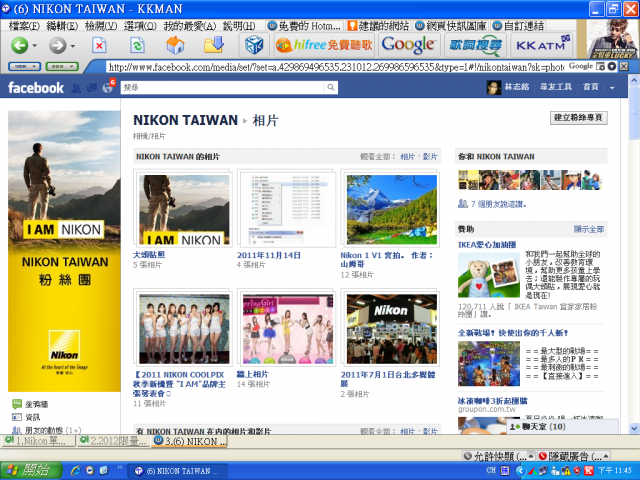Open the 編輯(E) menu

[x=62, y=26]
